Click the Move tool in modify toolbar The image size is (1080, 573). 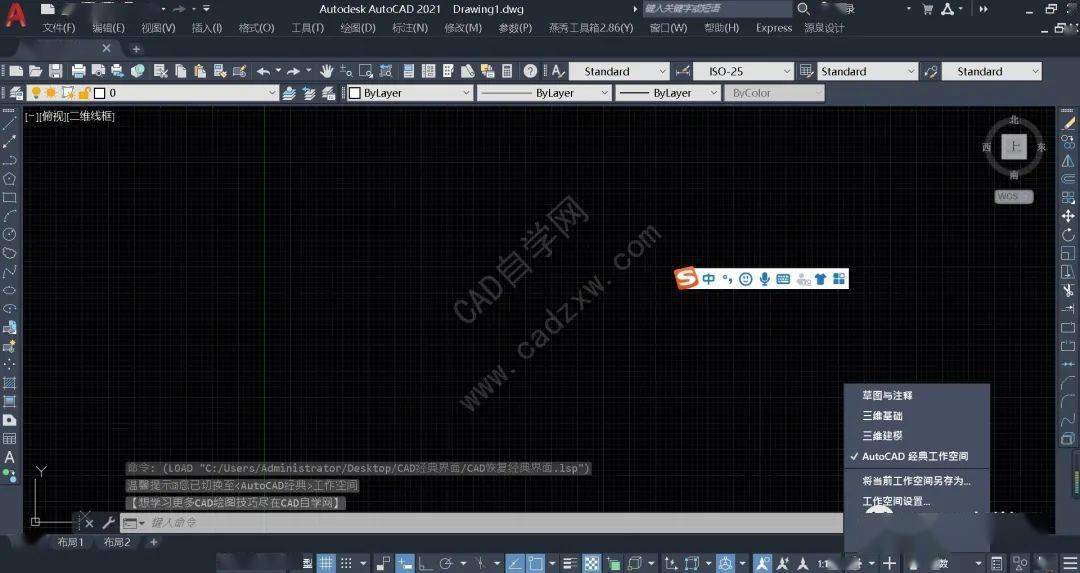tap(1068, 216)
